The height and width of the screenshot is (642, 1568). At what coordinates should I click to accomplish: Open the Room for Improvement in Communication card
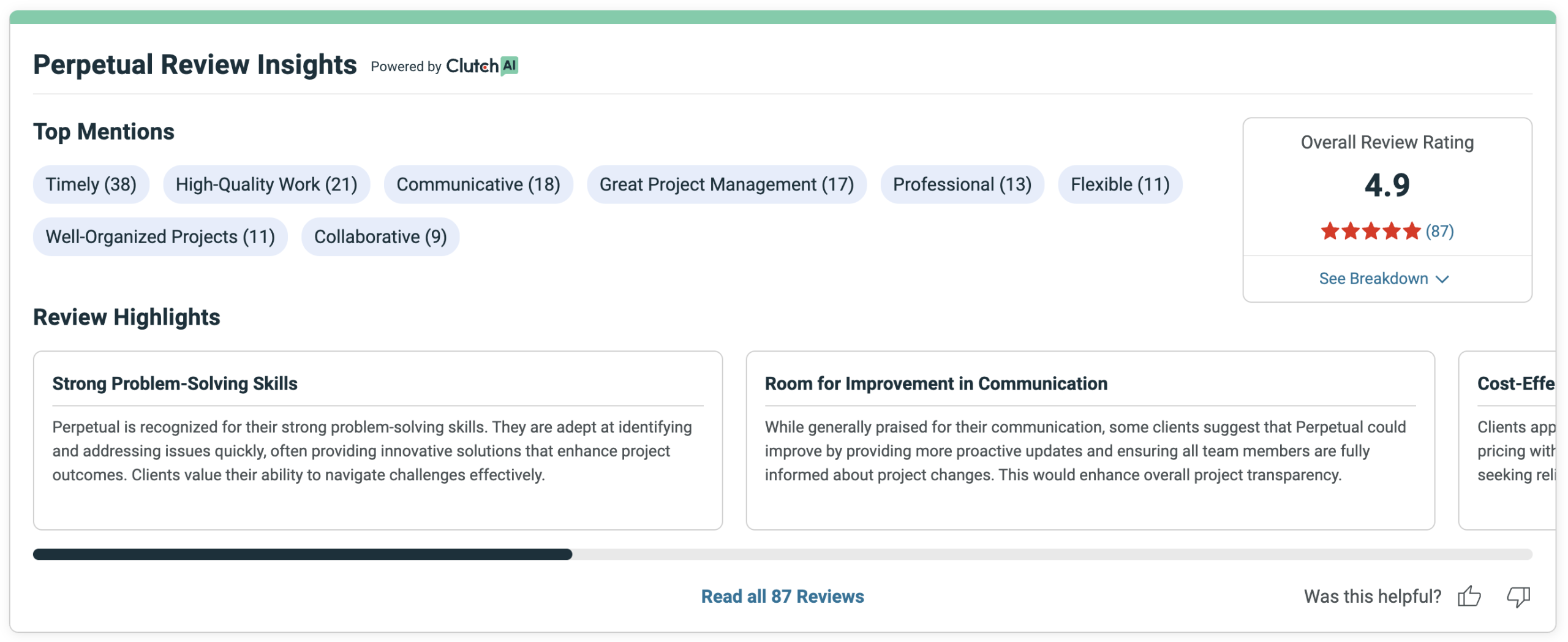point(1090,440)
